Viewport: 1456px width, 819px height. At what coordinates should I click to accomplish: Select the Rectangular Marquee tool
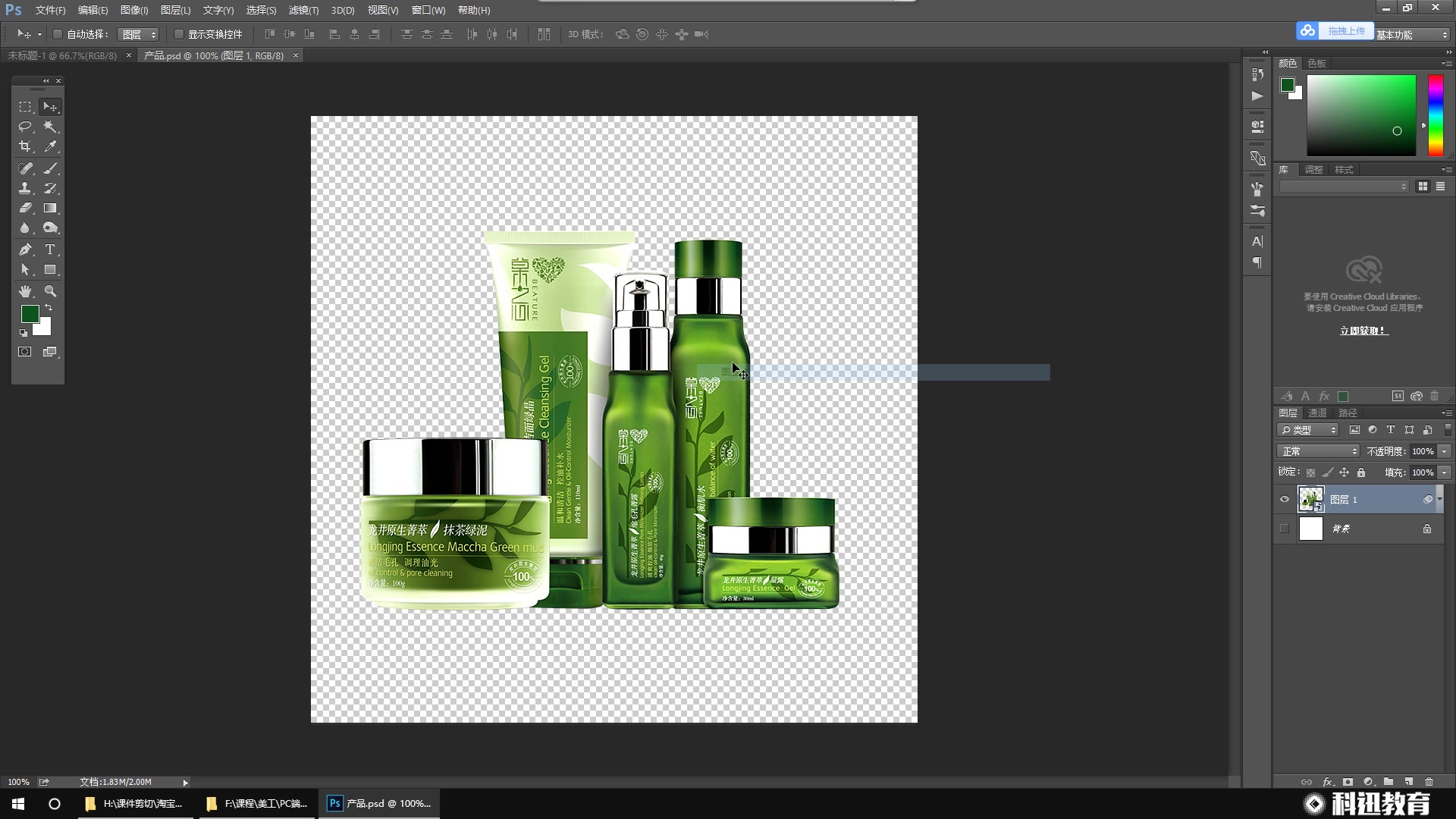click(25, 107)
